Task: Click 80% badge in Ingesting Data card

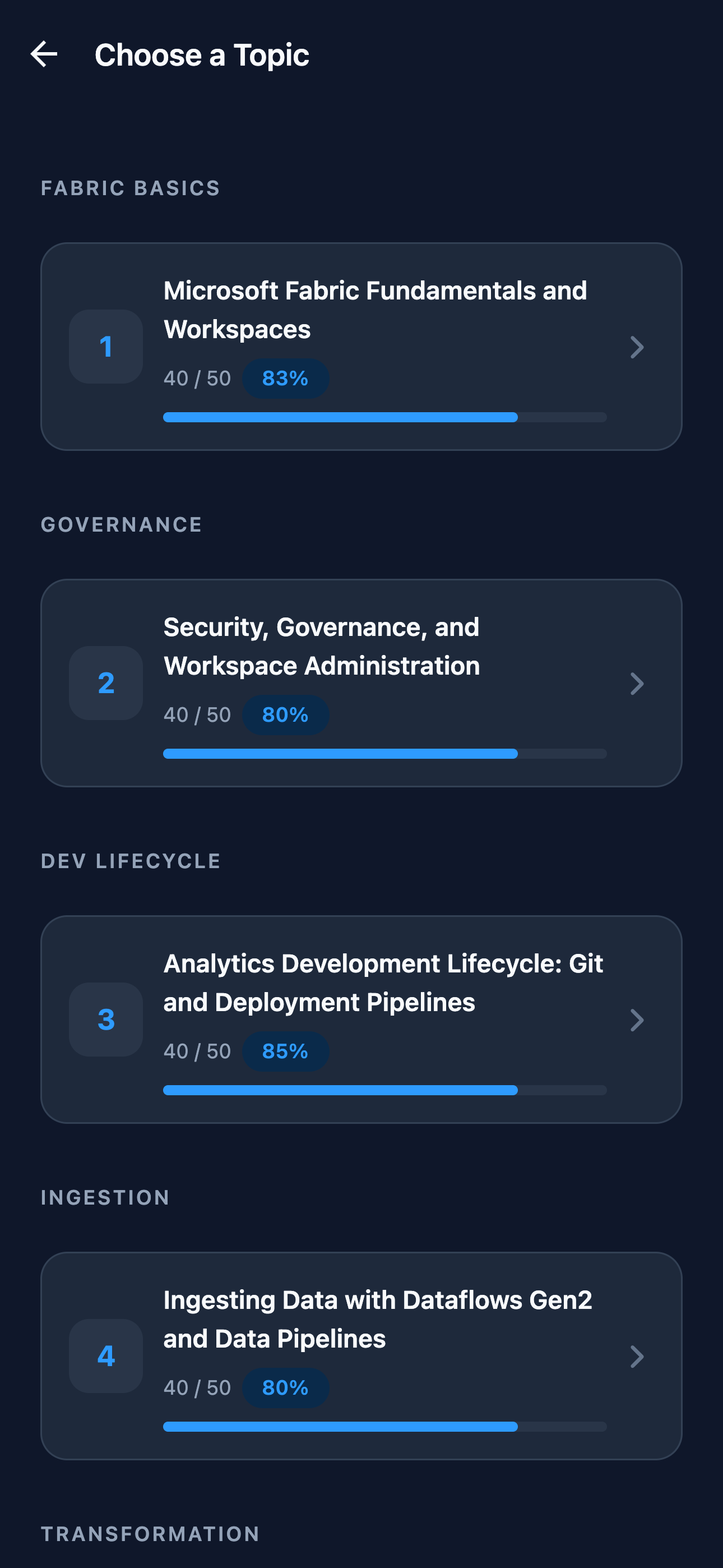Action: [x=285, y=1388]
